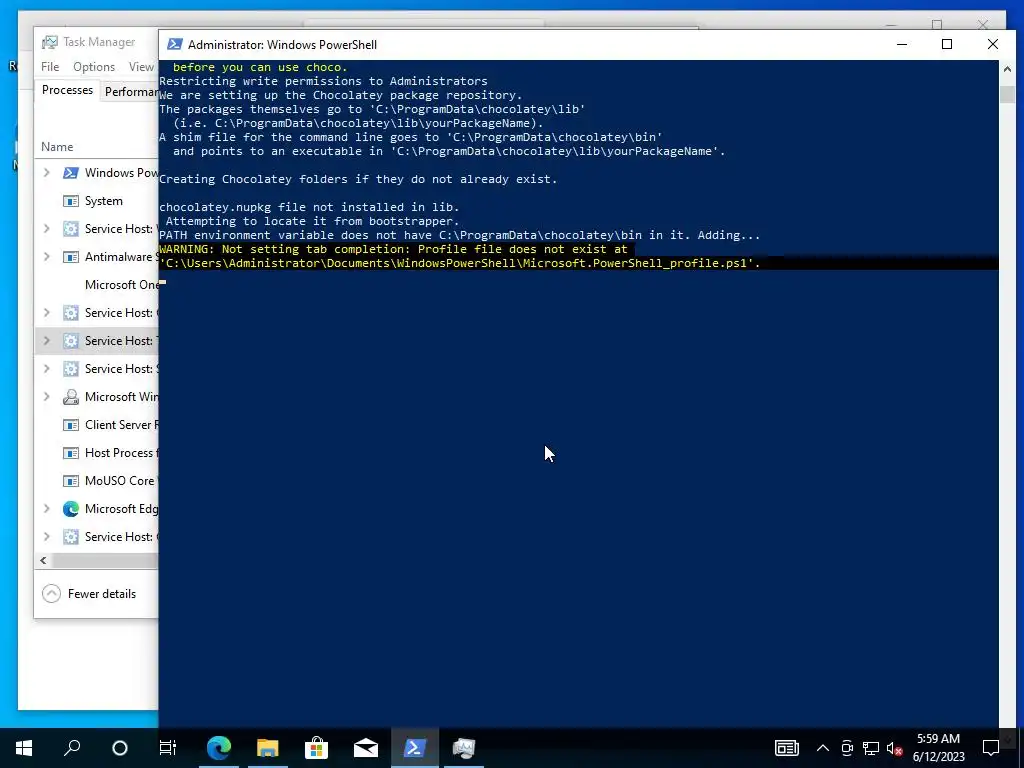This screenshot has width=1024, height=768.
Task: Show hidden system tray icons
Action: (823, 748)
